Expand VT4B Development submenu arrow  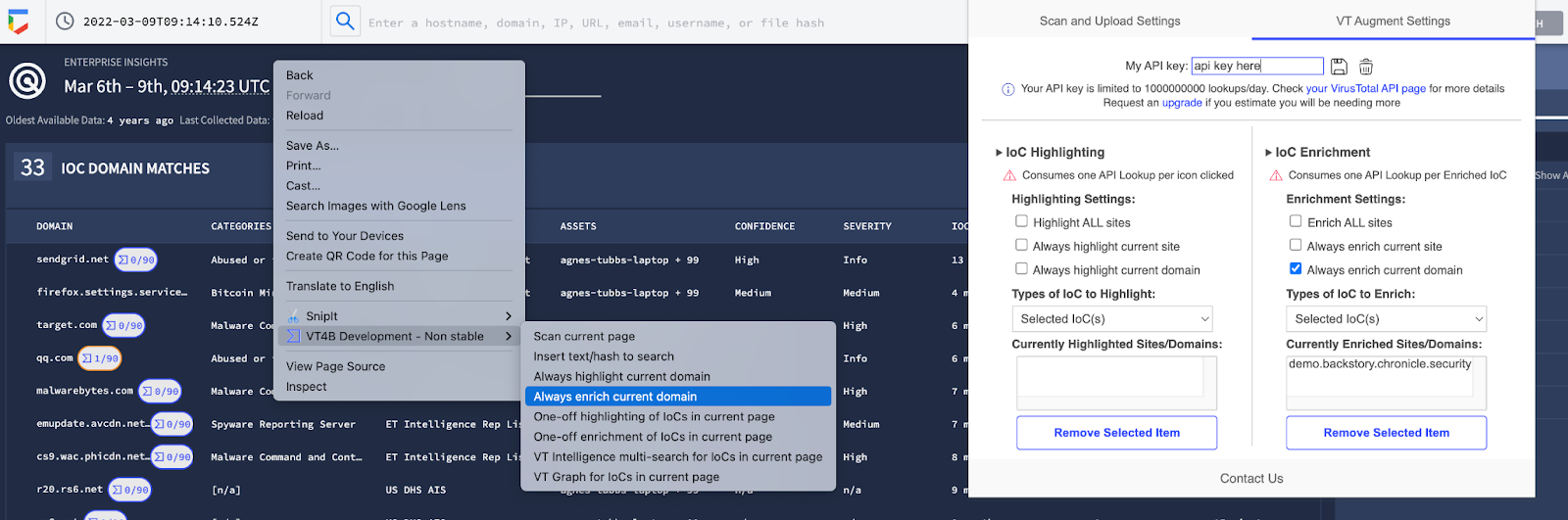509,336
